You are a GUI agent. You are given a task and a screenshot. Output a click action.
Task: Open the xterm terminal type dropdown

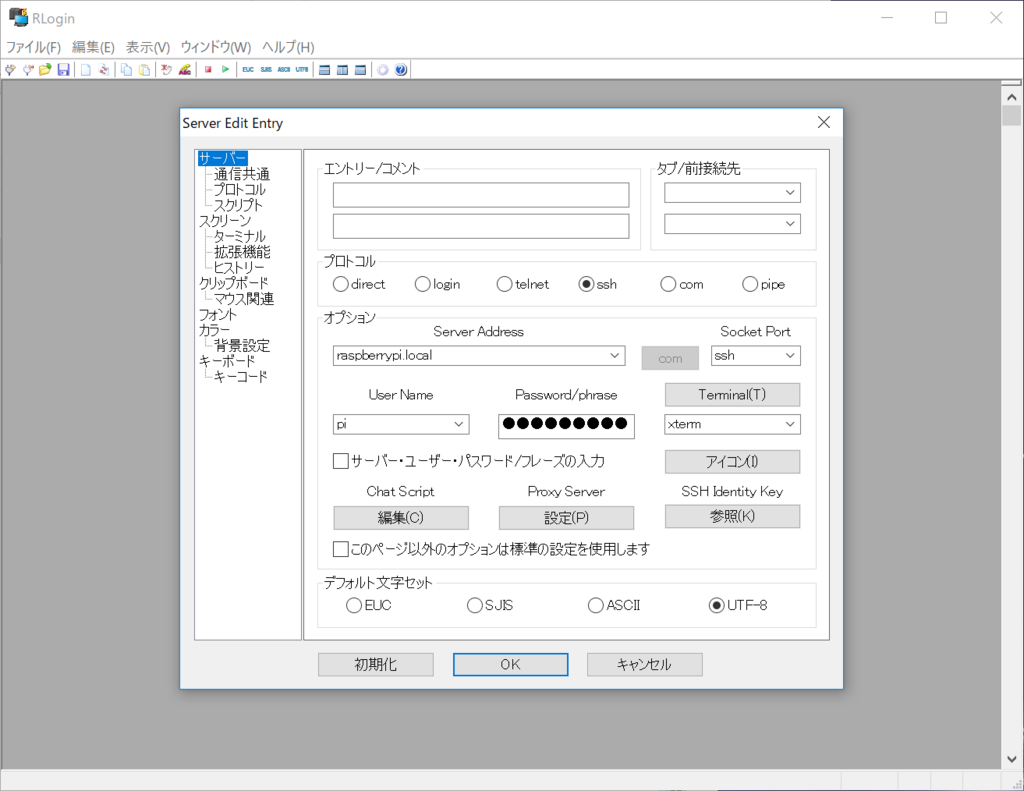(x=790, y=425)
